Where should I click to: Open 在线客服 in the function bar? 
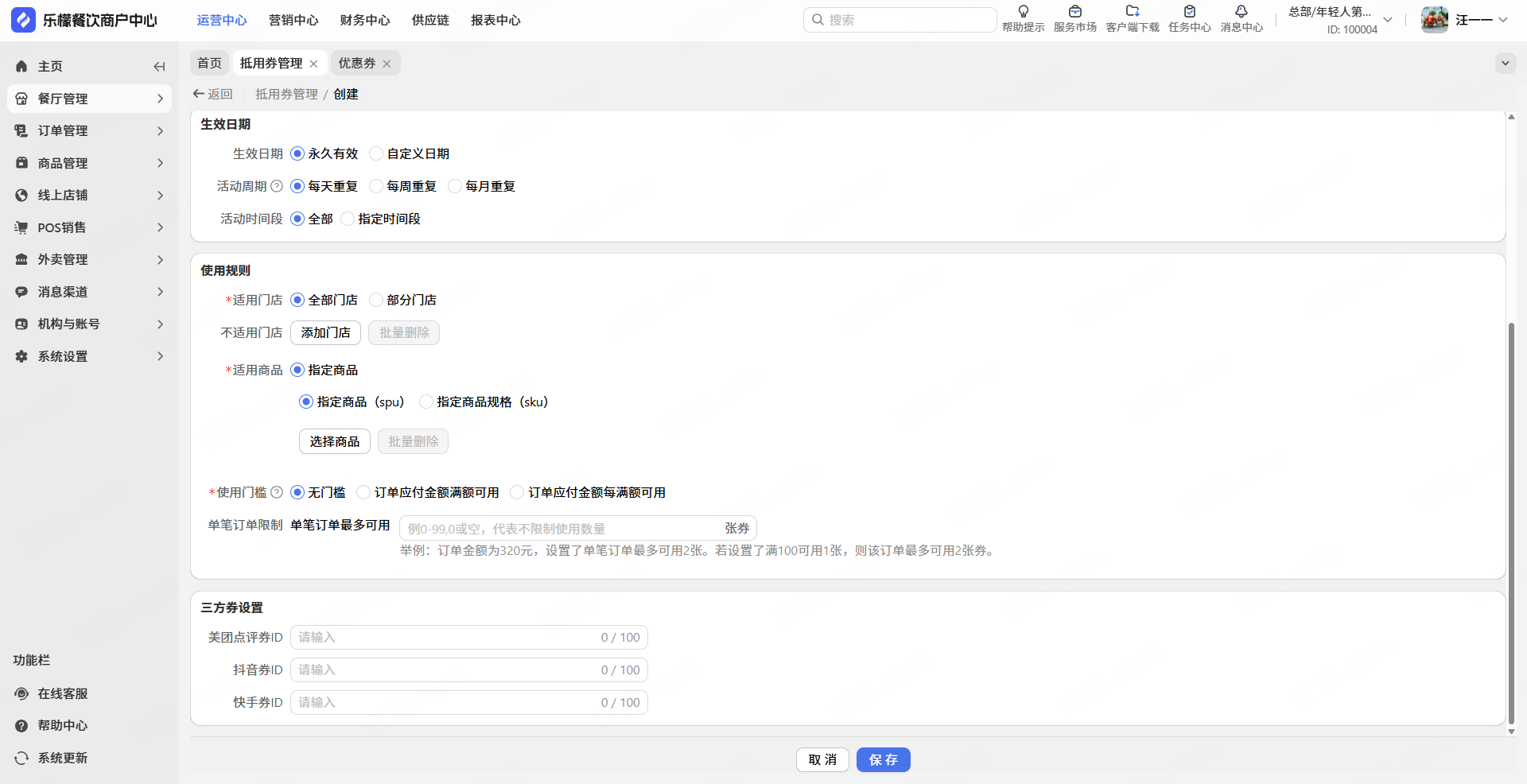tap(62, 693)
